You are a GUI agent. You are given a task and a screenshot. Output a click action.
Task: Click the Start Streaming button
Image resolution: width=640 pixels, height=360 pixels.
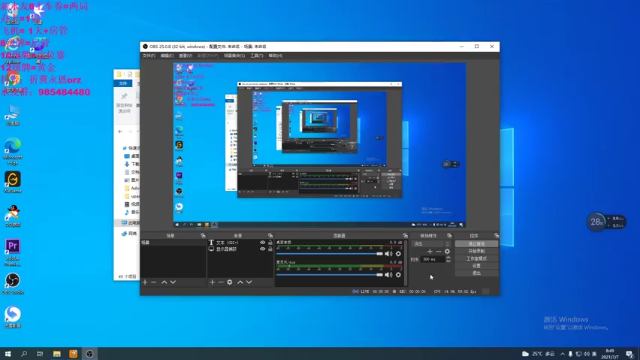(476, 244)
